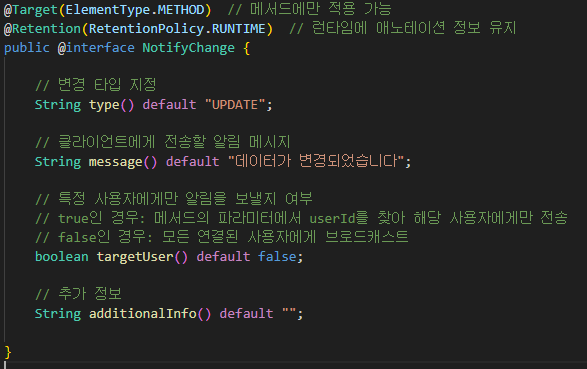Click the closing curly brace
The height and width of the screenshot is (369, 587).
pos(7,352)
